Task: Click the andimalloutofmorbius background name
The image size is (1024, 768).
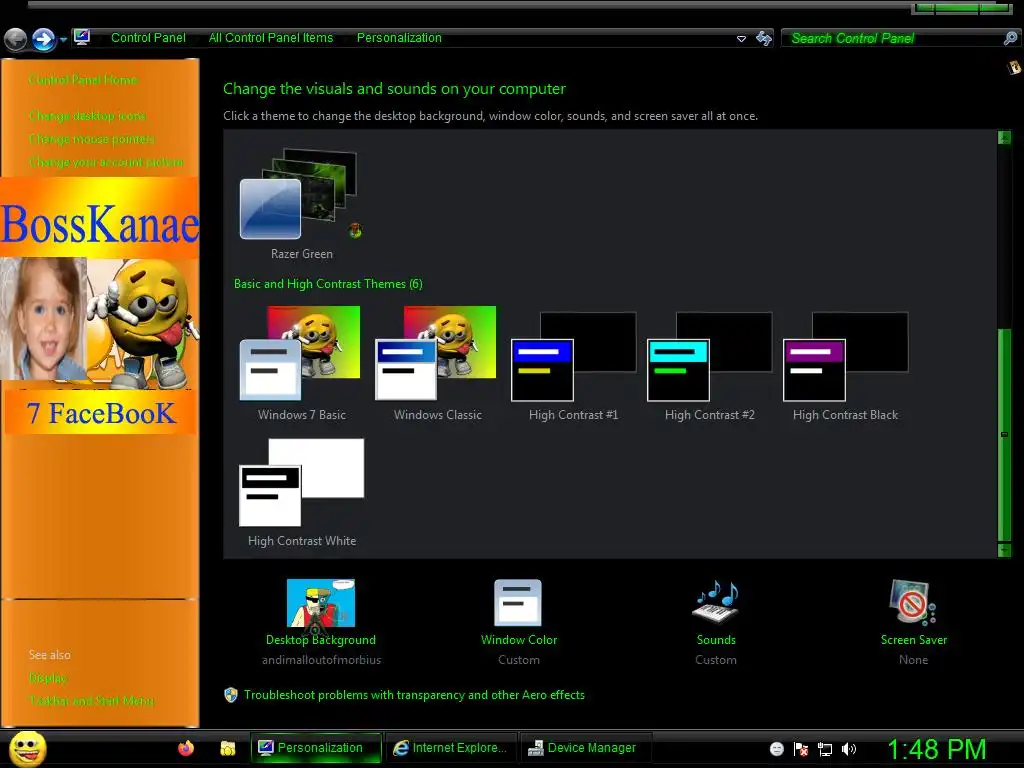Action: (321, 660)
